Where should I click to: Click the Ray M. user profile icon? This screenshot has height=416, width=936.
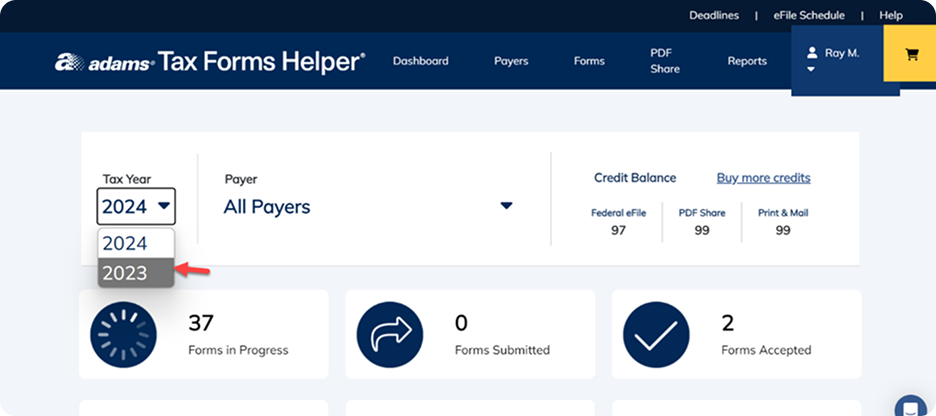(x=812, y=53)
